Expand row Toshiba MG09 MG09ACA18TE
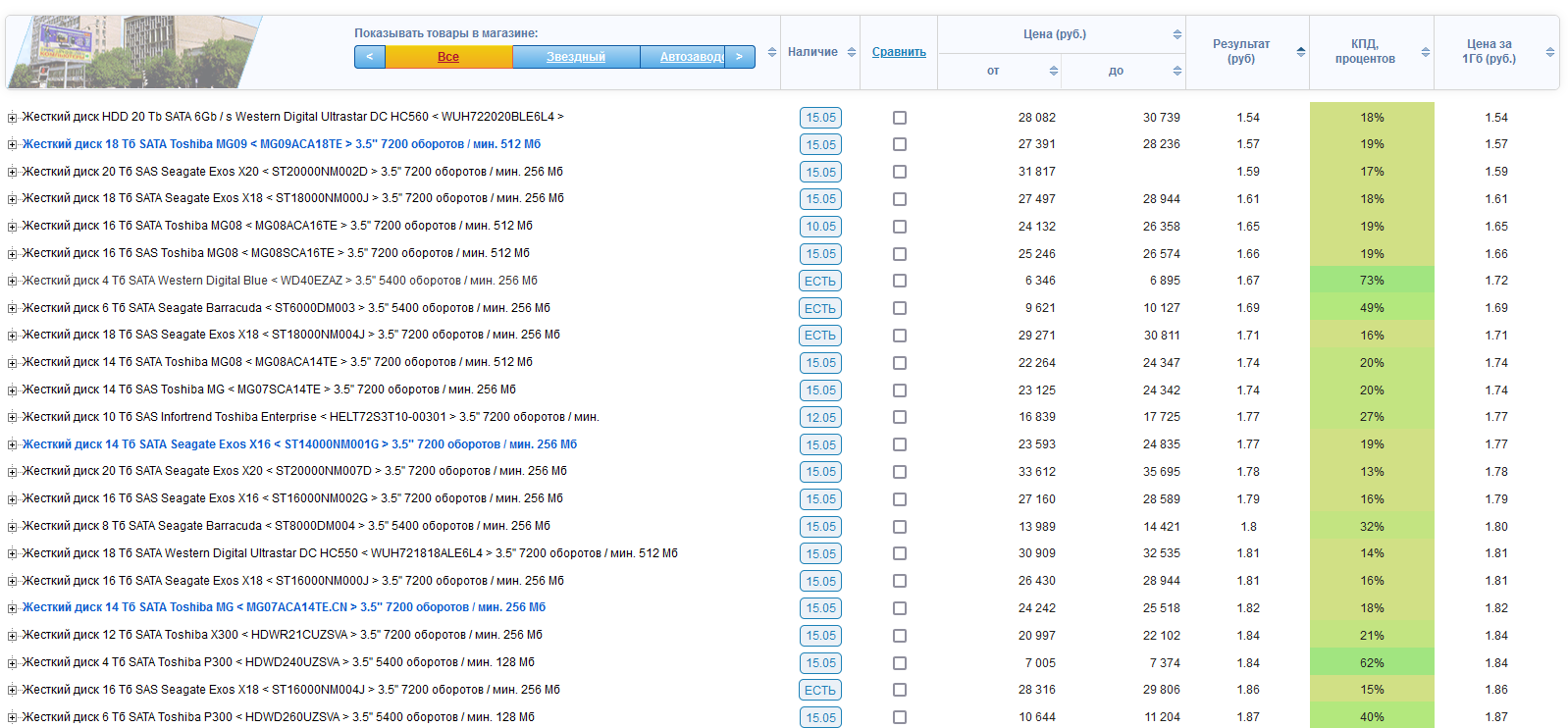The width and height of the screenshot is (1568, 728). (13, 145)
